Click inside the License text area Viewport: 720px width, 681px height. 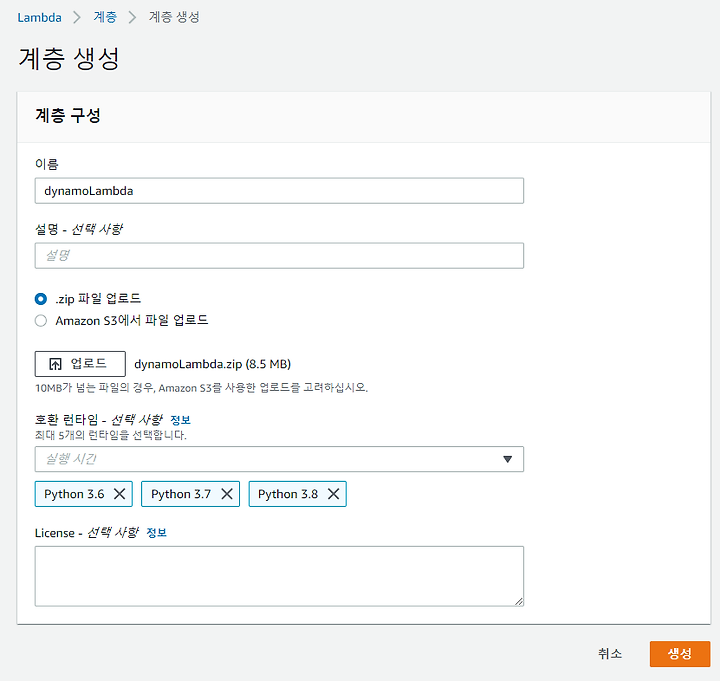(x=279, y=576)
